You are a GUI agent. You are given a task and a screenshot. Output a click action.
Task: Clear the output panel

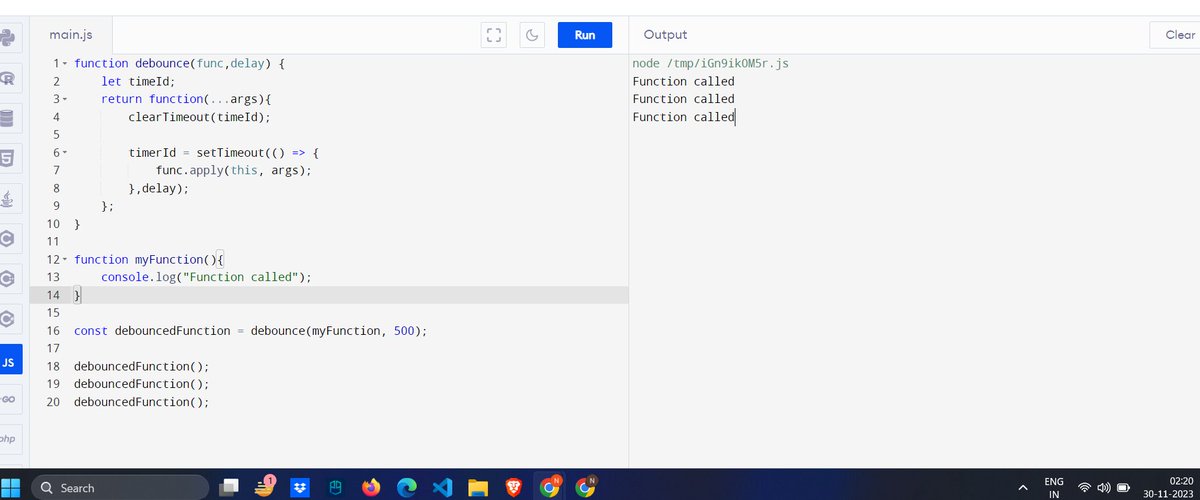pyautogui.click(x=1178, y=35)
